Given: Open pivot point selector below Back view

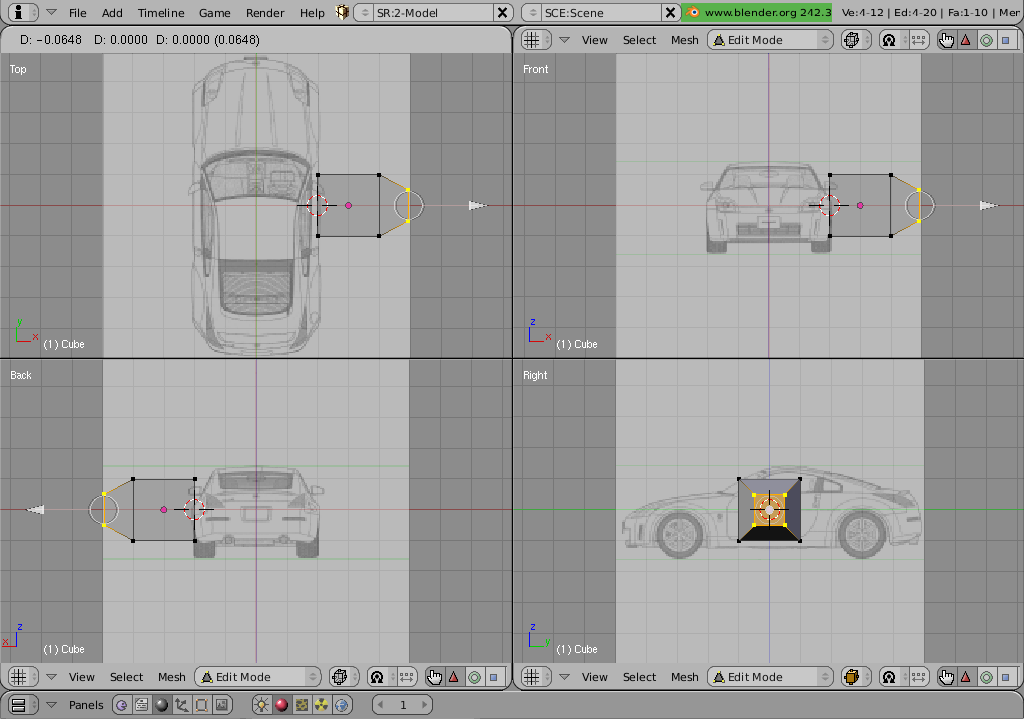Looking at the screenshot, I should pyautogui.click(x=381, y=677).
